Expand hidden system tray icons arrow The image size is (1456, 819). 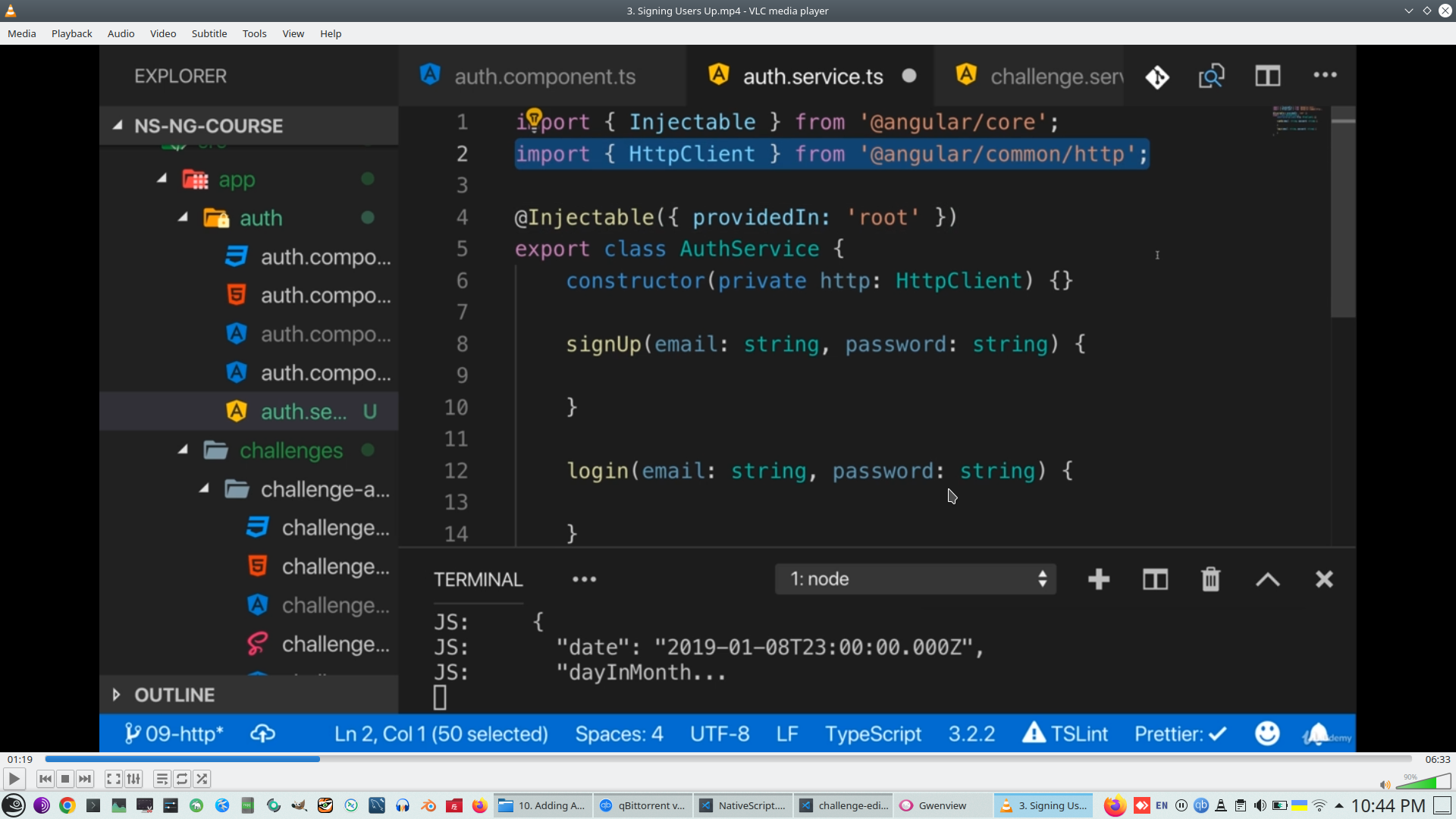click(1338, 805)
